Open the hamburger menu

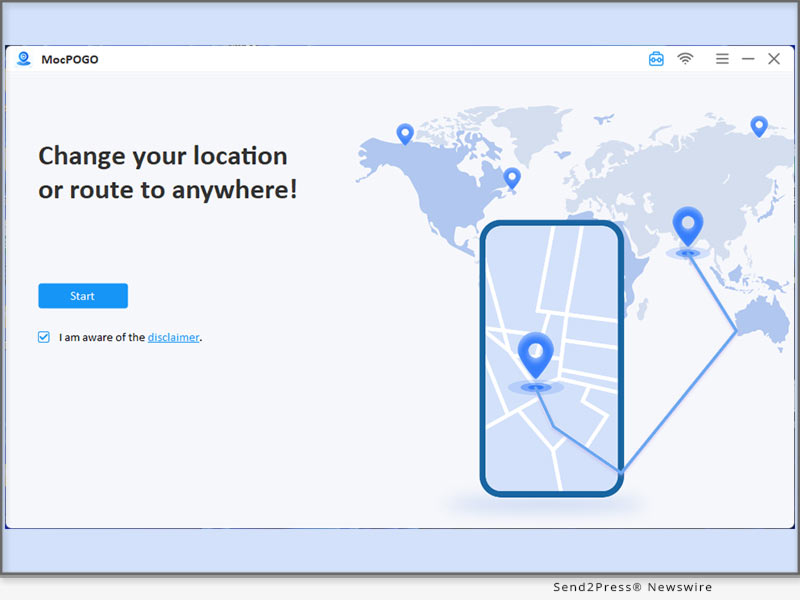click(722, 59)
